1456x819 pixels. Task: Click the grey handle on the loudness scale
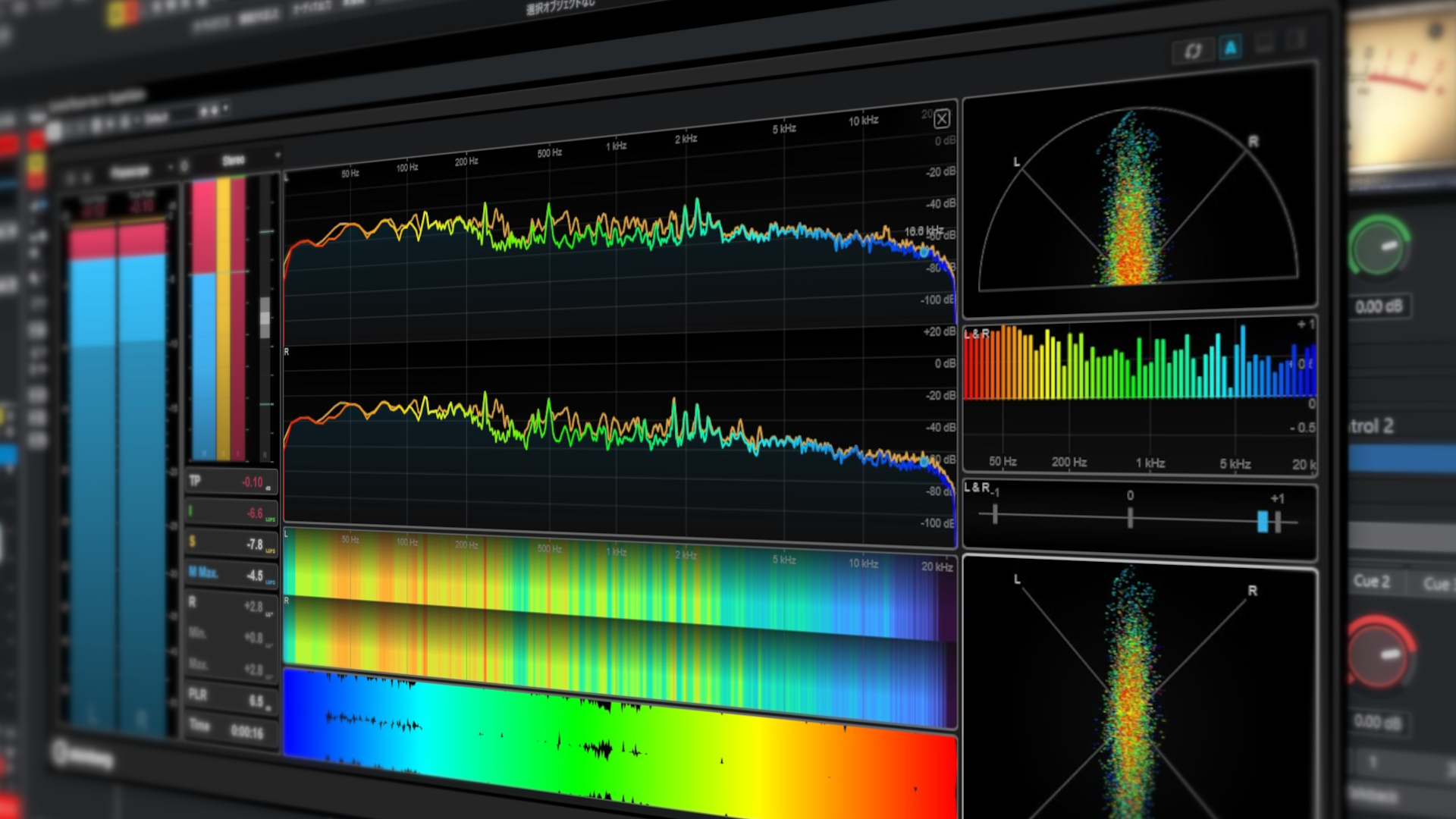point(265,317)
